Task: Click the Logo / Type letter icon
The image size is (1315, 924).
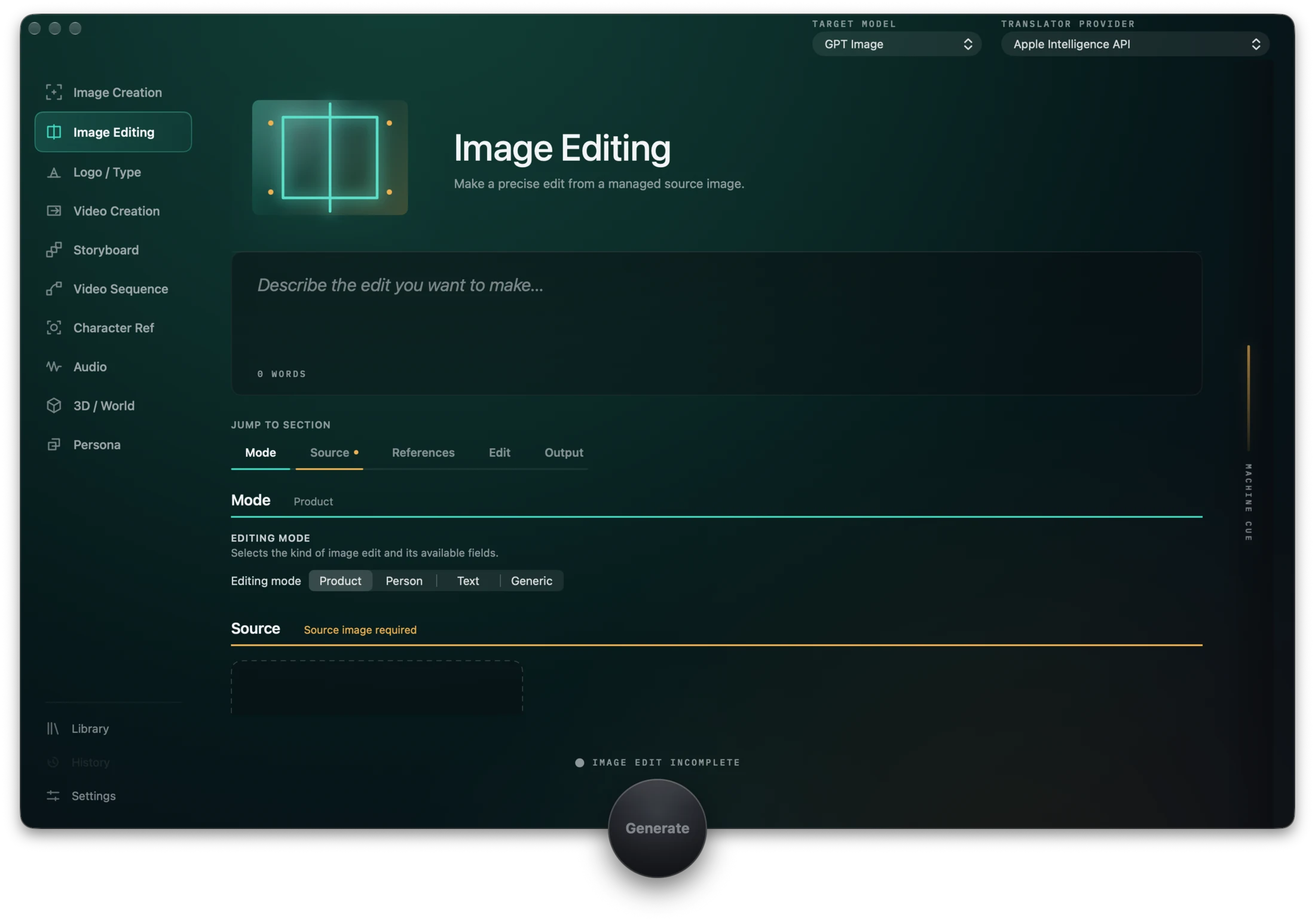Action: tap(54, 172)
